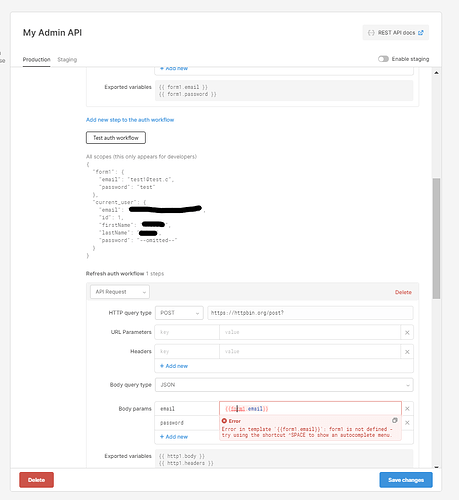Click the braces icon before REST API docs

click(371, 33)
